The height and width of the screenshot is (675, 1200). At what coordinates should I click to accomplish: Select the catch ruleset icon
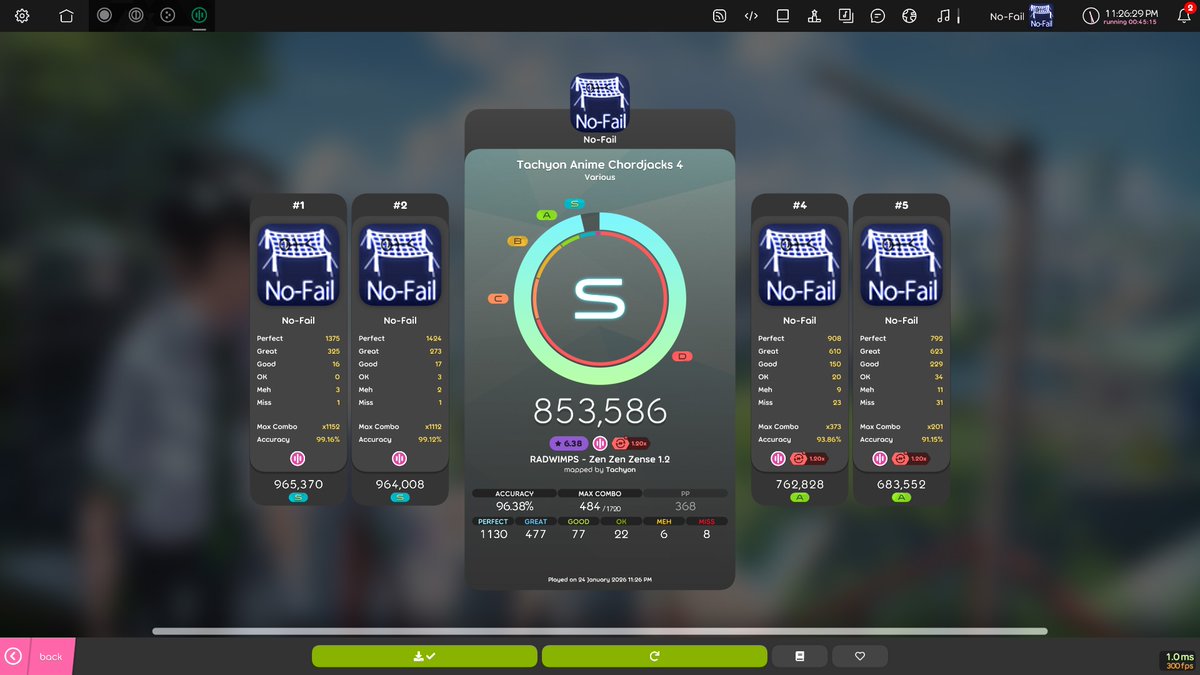coord(168,16)
